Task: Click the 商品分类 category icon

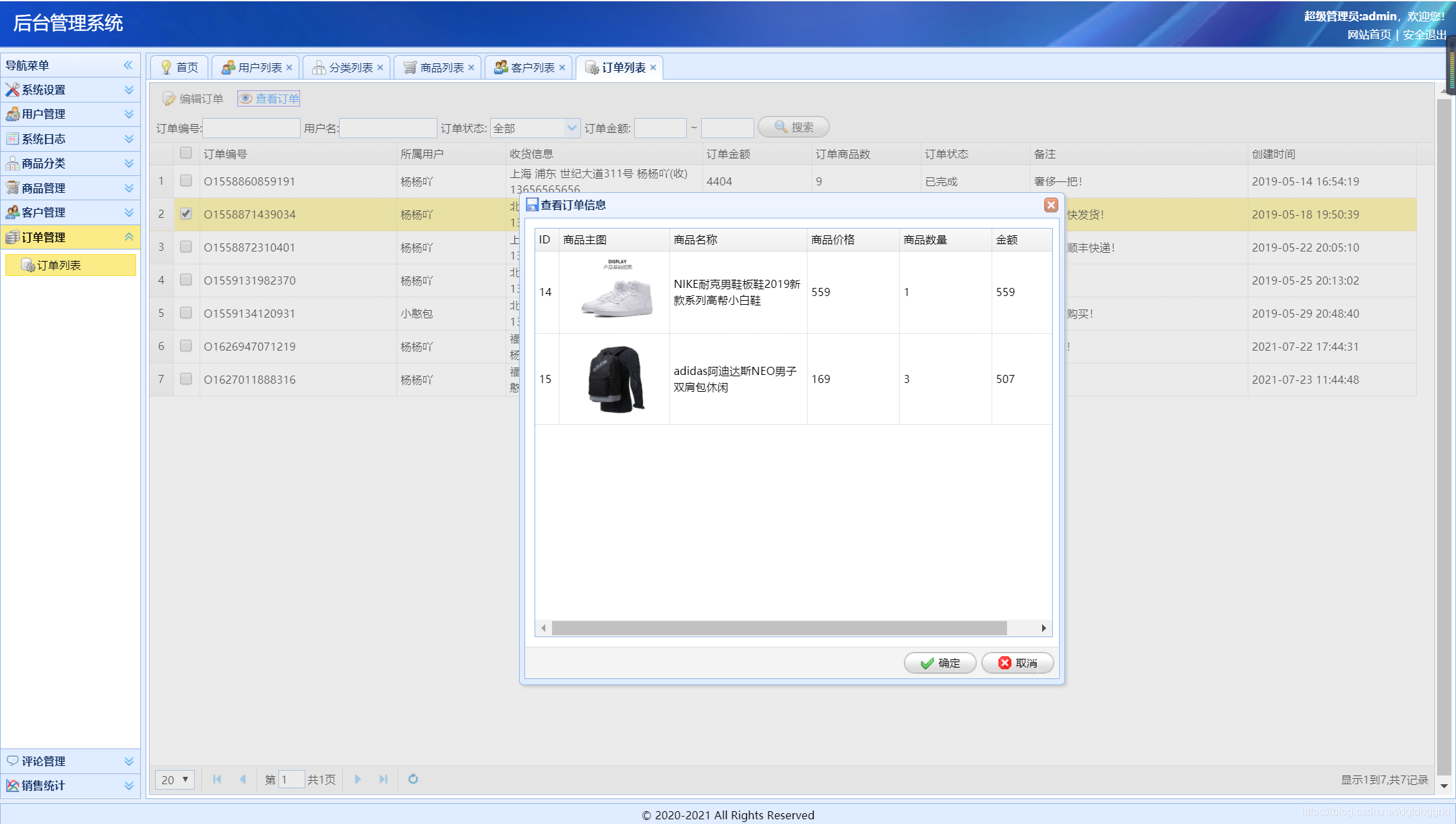Action: (x=12, y=163)
